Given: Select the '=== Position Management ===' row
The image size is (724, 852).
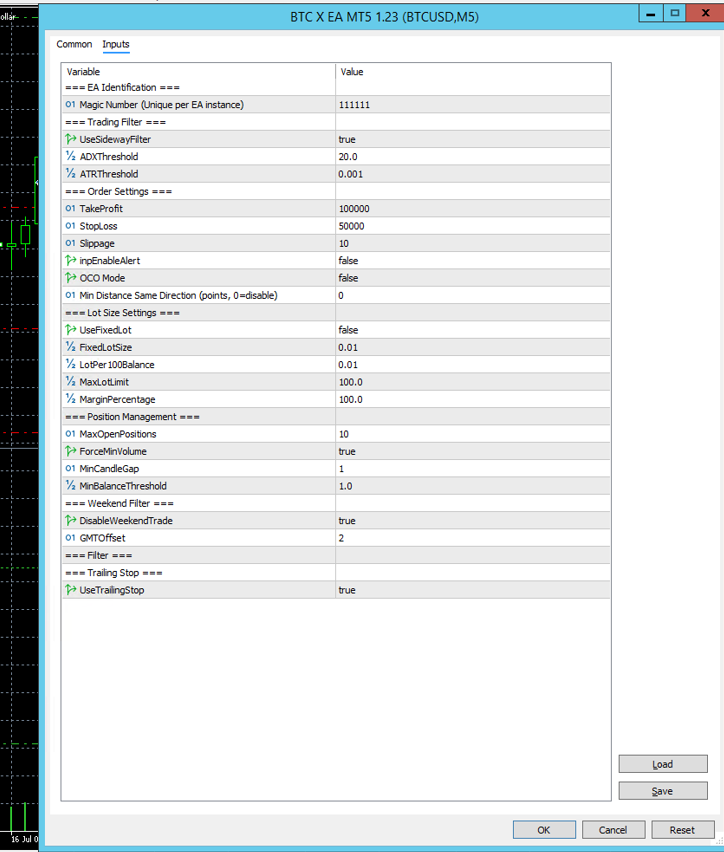Looking at the screenshot, I should point(336,417).
